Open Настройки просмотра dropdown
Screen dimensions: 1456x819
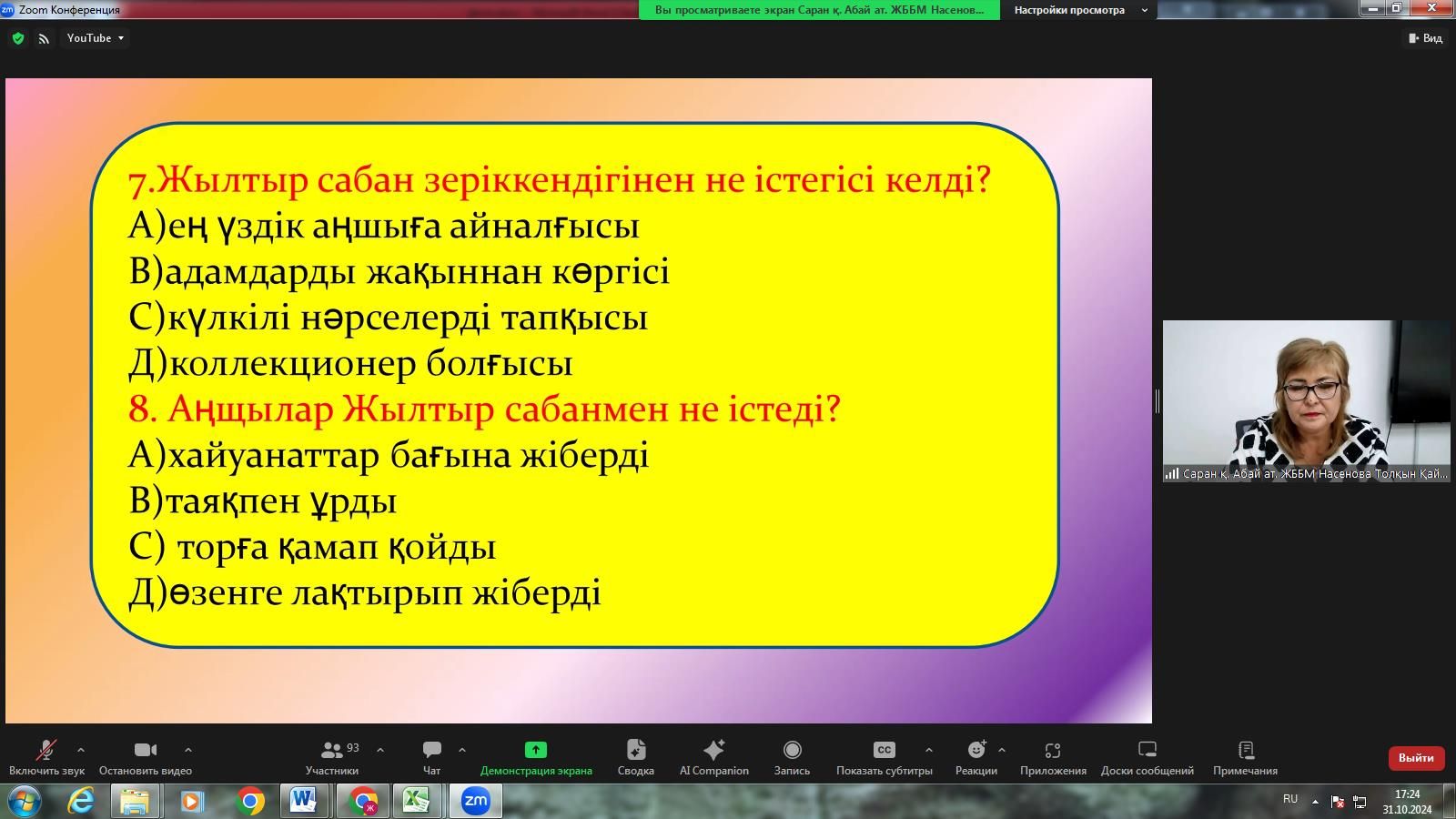pos(1079,10)
